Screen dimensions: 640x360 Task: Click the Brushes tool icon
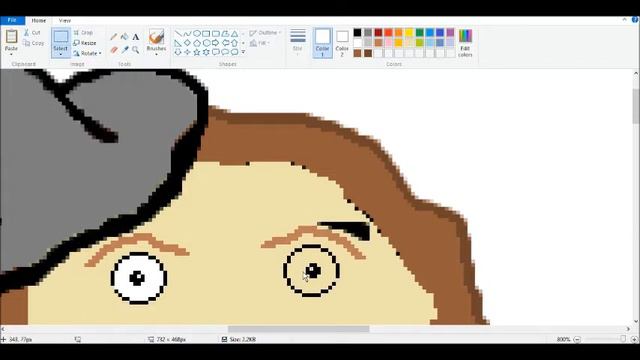(156, 37)
